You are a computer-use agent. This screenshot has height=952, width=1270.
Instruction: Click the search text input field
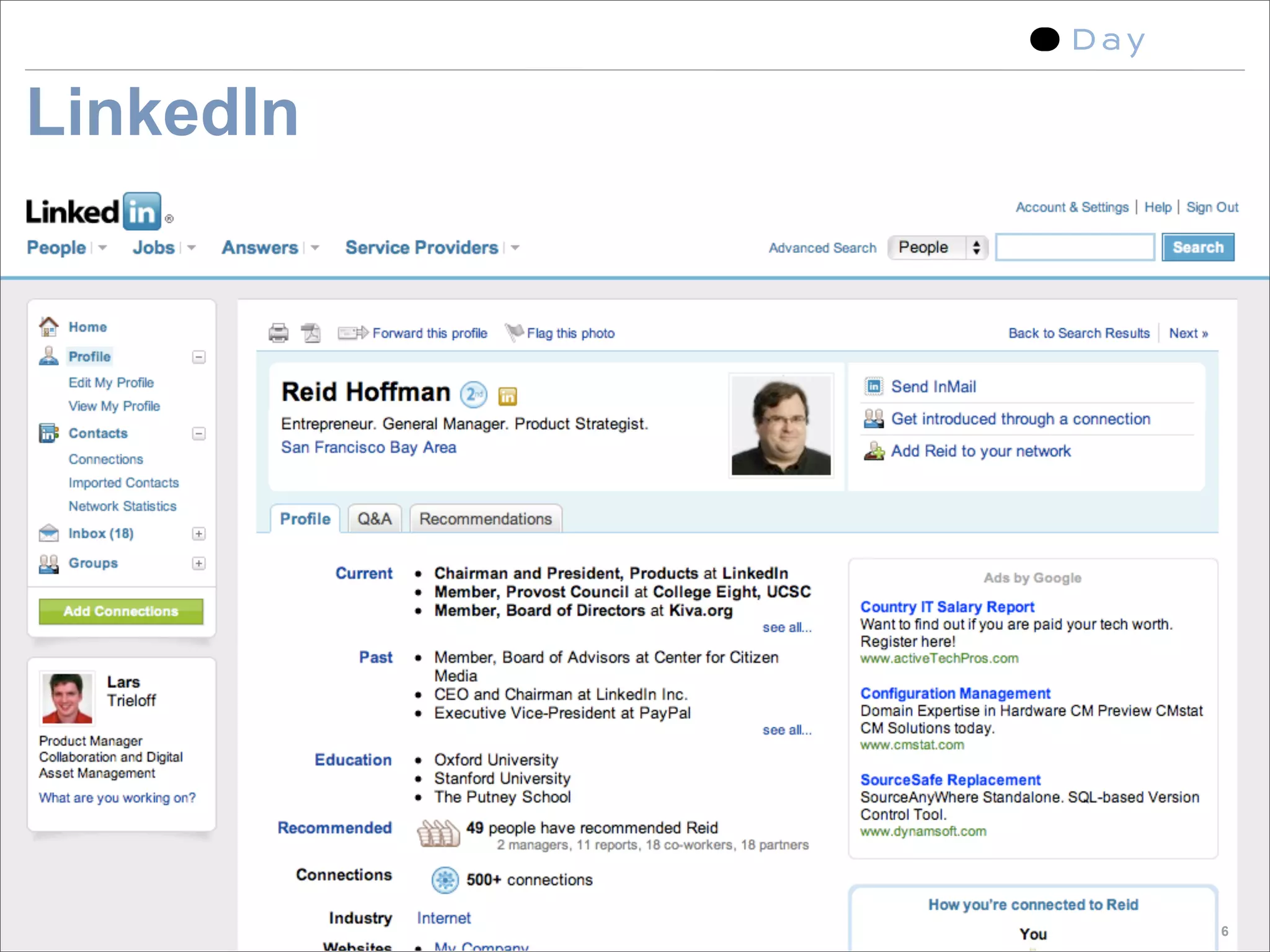coord(1075,247)
